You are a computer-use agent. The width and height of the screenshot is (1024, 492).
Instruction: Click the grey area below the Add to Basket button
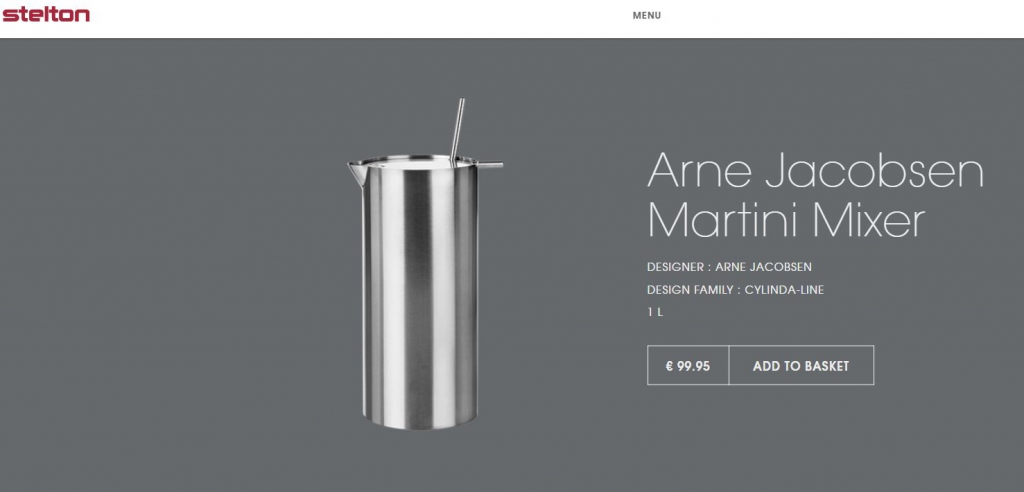point(761,438)
